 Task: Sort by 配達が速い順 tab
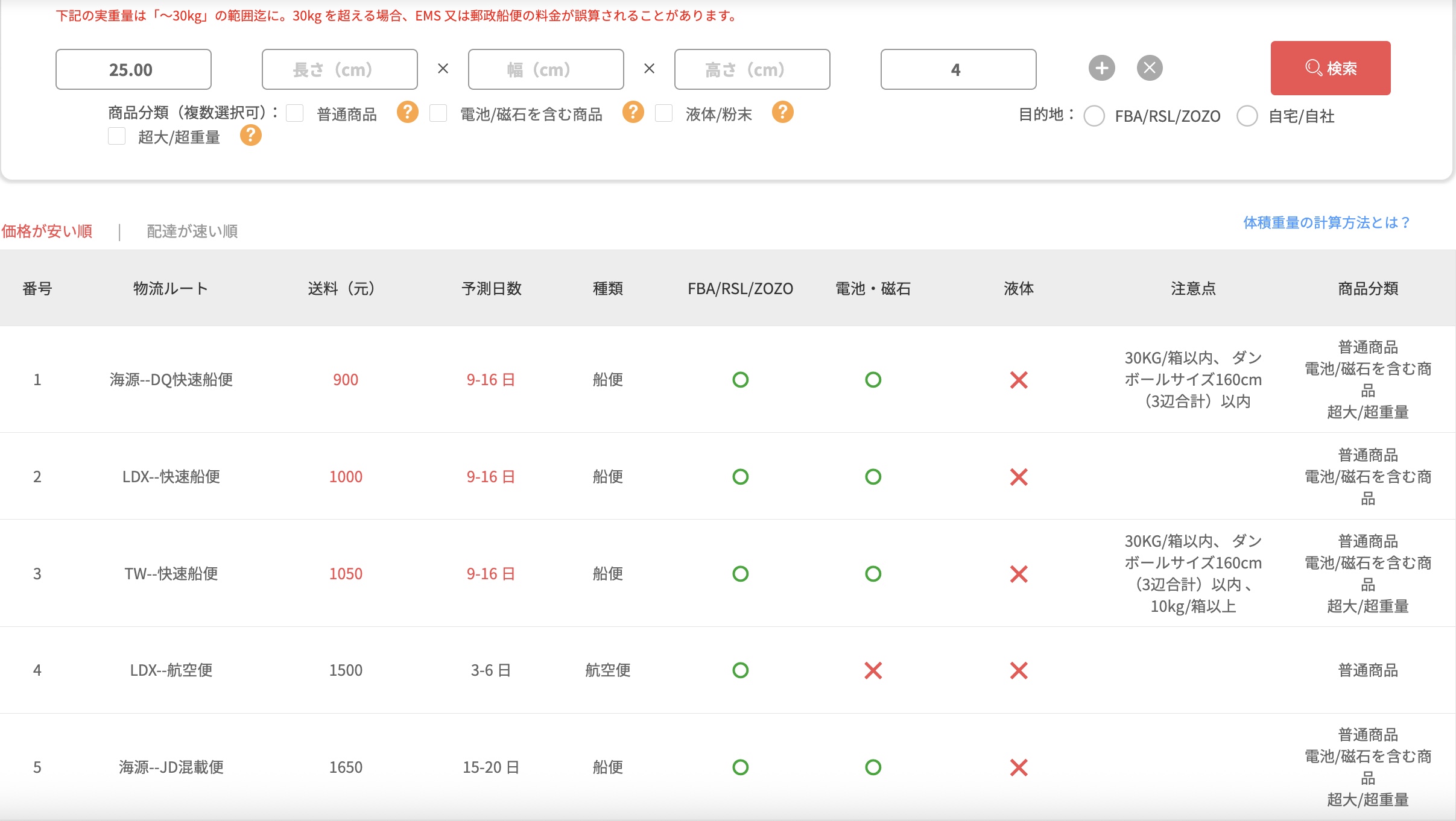click(192, 231)
